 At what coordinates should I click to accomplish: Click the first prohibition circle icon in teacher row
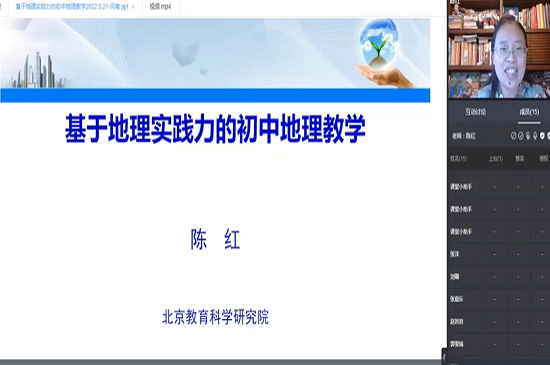pos(514,136)
